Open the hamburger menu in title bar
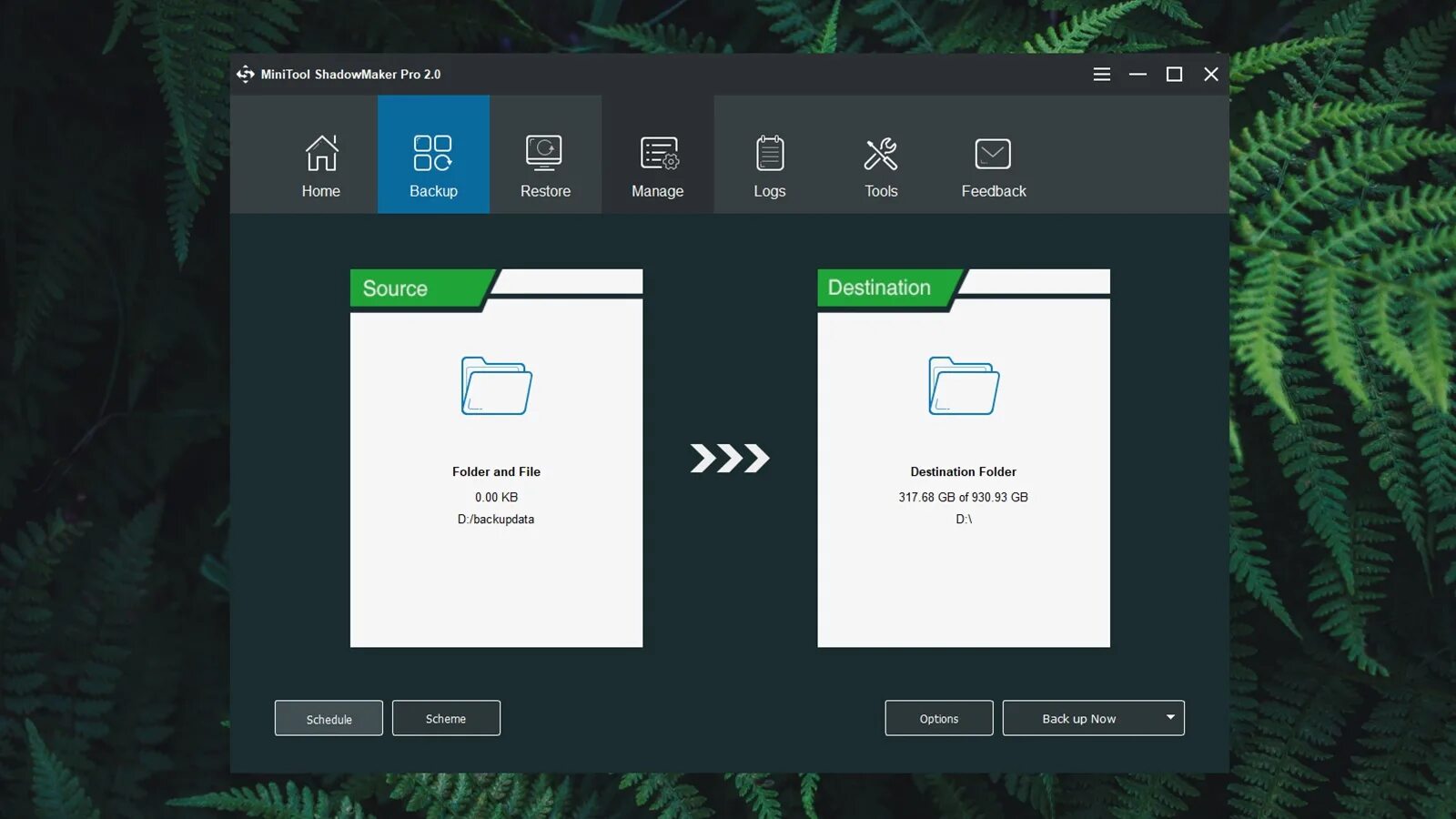Image resolution: width=1456 pixels, height=819 pixels. [1101, 75]
